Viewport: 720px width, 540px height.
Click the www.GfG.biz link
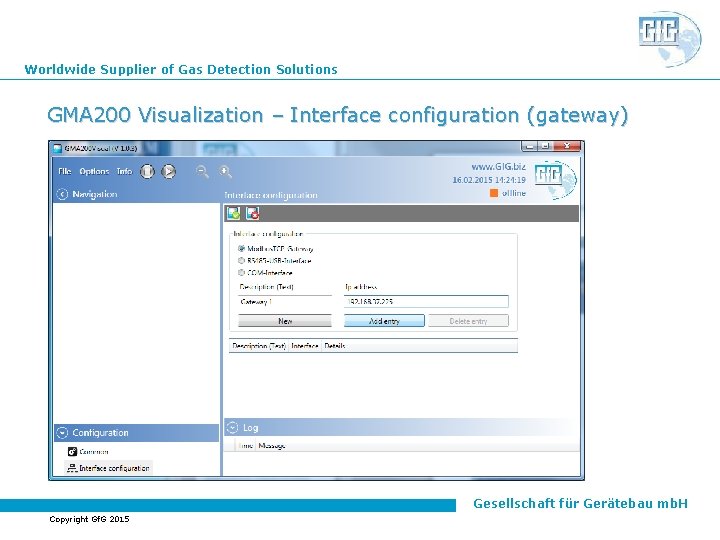498,167
